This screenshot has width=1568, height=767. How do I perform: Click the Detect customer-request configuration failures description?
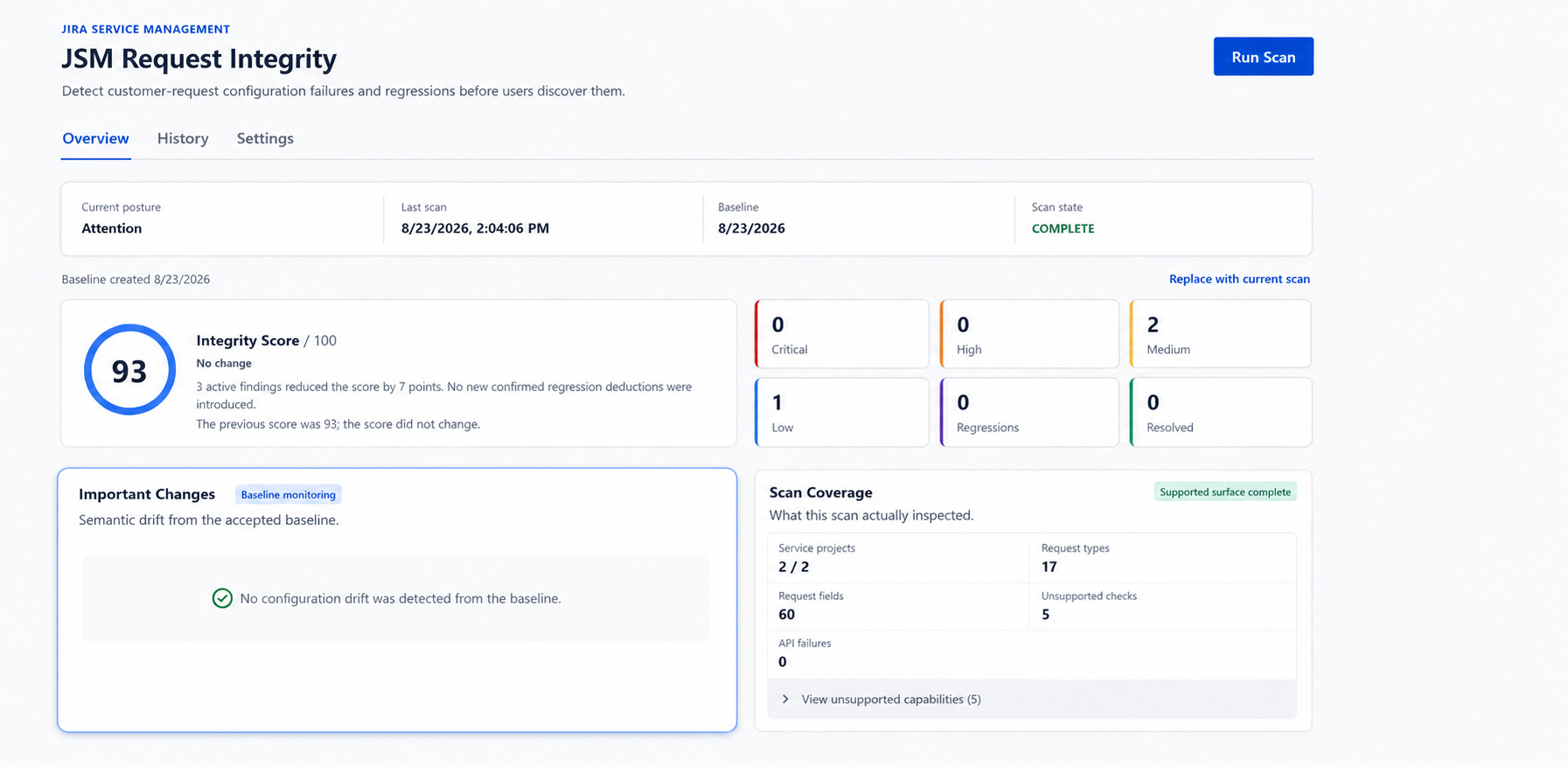[343, 91]
